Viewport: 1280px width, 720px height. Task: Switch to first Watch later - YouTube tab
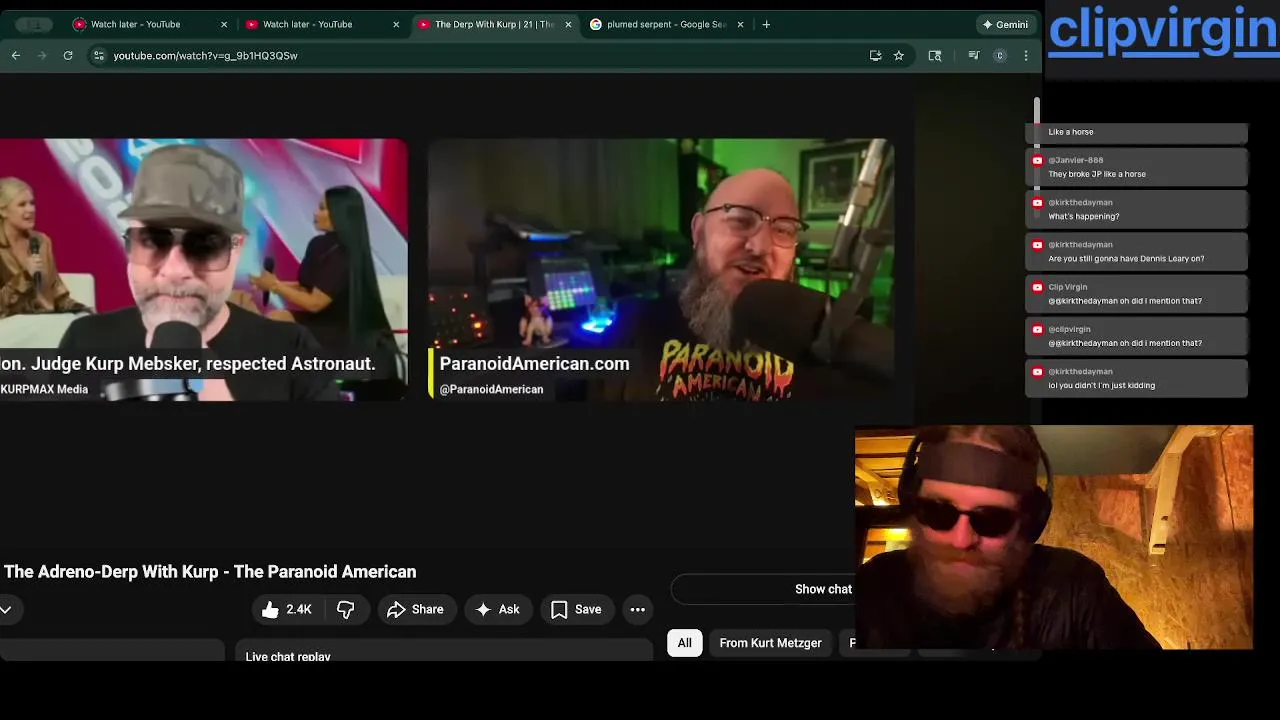[150, 24]
